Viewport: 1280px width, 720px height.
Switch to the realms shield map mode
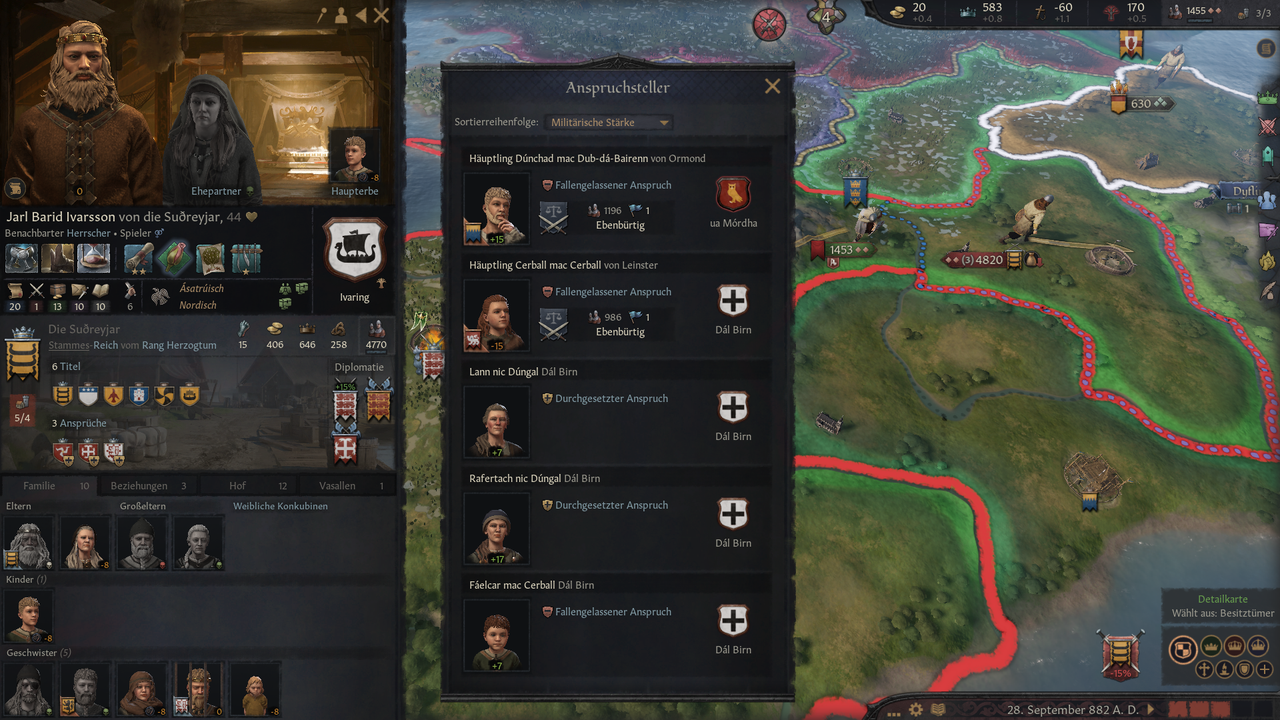tap(1183, 647)
